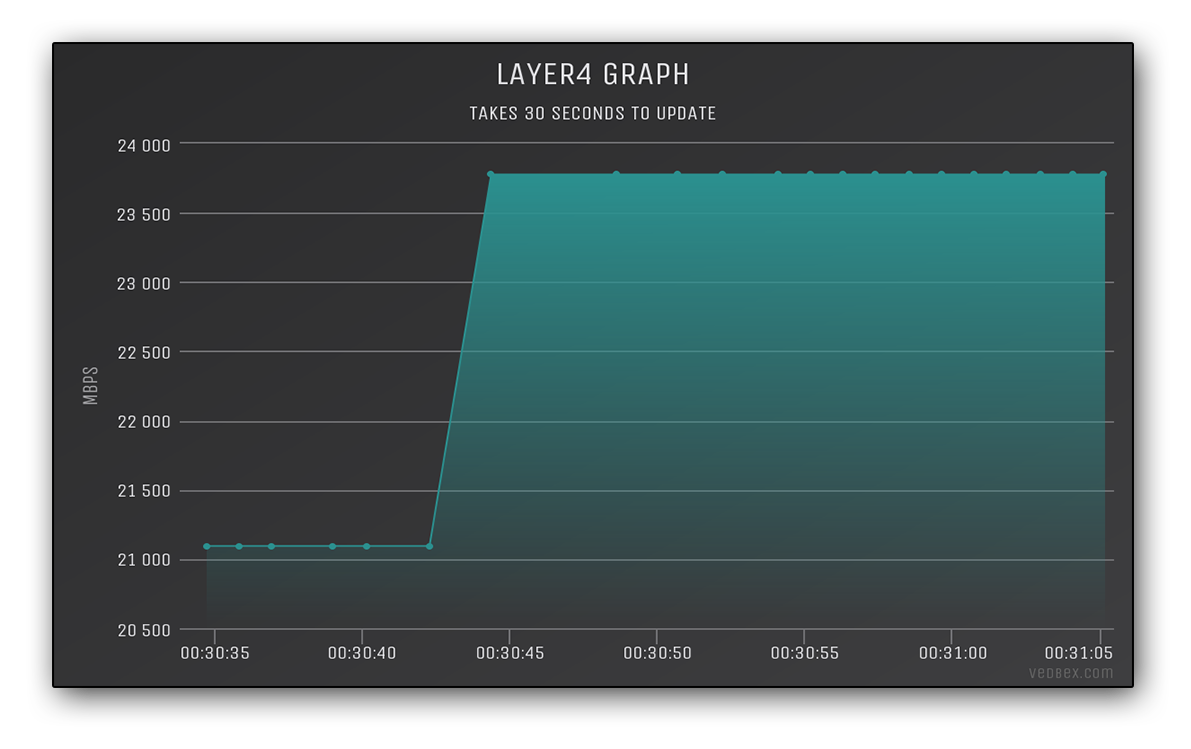The width and height of the screenshot is (1191, 749).
Task: Open the vedbex.com watermark link
Action: (1073, 673)
